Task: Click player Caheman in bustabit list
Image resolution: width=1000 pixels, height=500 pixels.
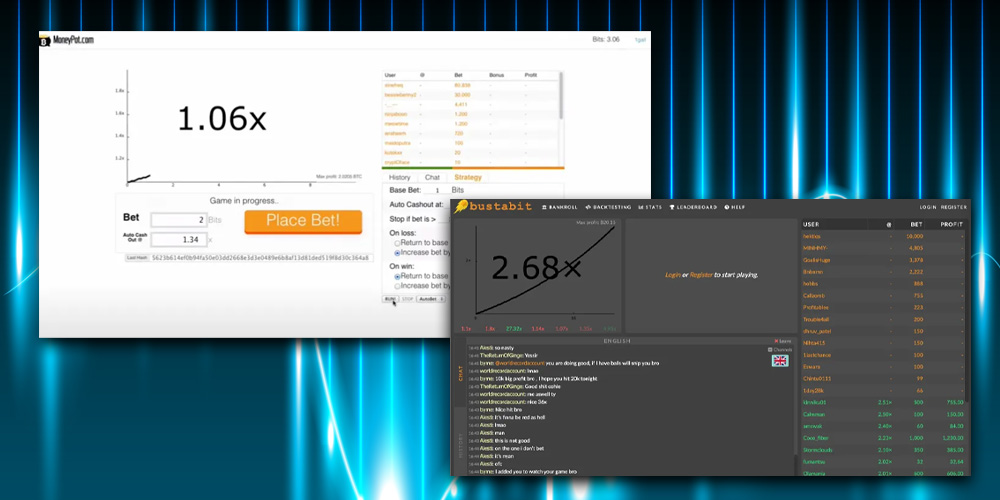Action: [813, 414]
